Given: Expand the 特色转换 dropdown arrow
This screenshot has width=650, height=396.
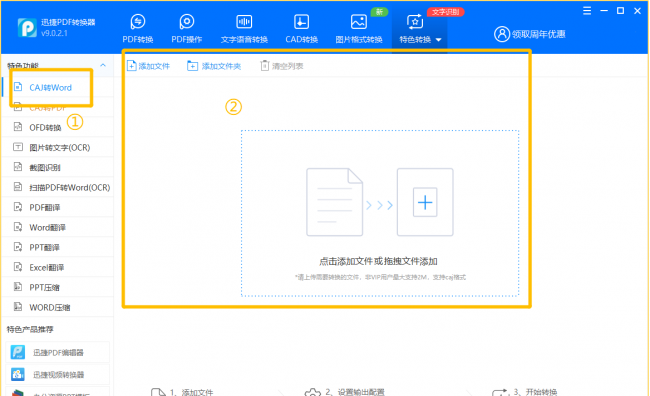Looking at the screenshot, I should [439, 40].
